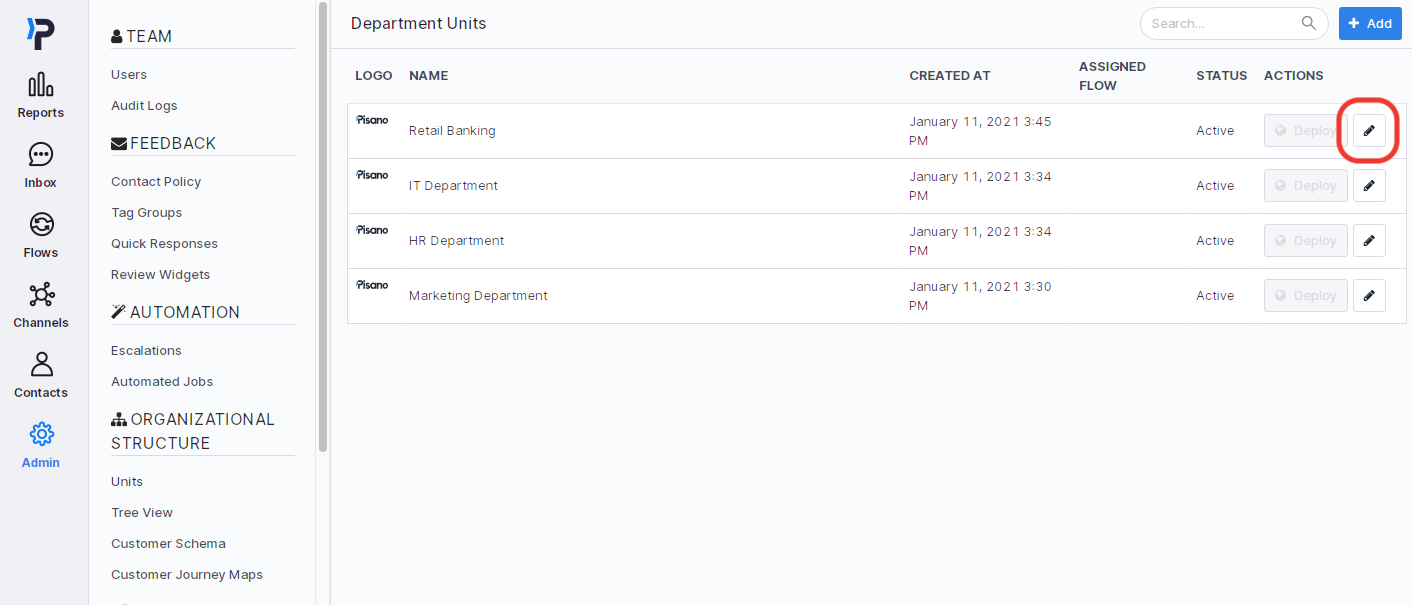Open the Reports panel
The image size is (1412, 605).
pyautogui.click(x=40, y=95)
